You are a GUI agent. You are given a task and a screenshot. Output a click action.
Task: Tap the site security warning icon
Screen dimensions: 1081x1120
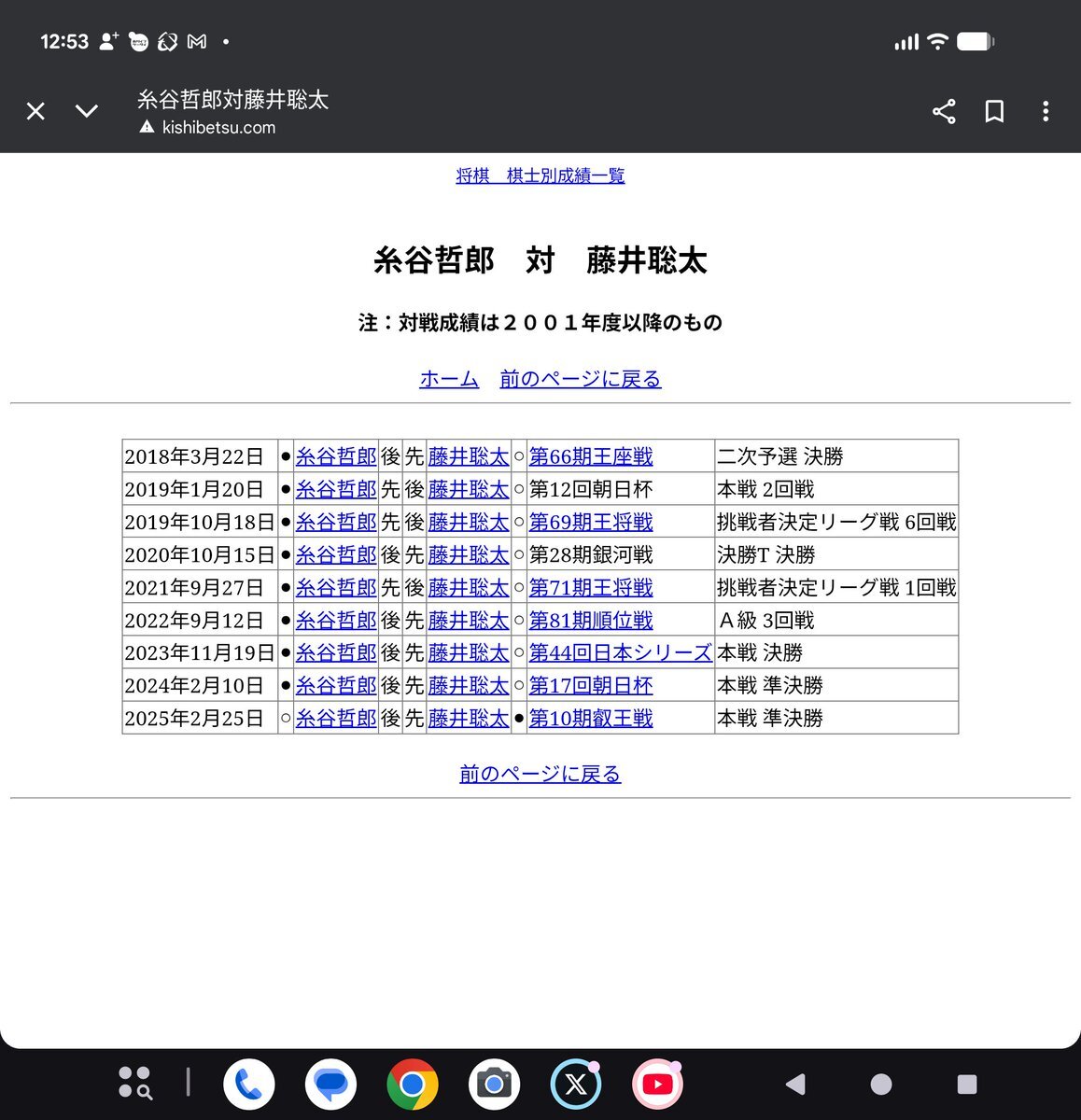point(147,128)
